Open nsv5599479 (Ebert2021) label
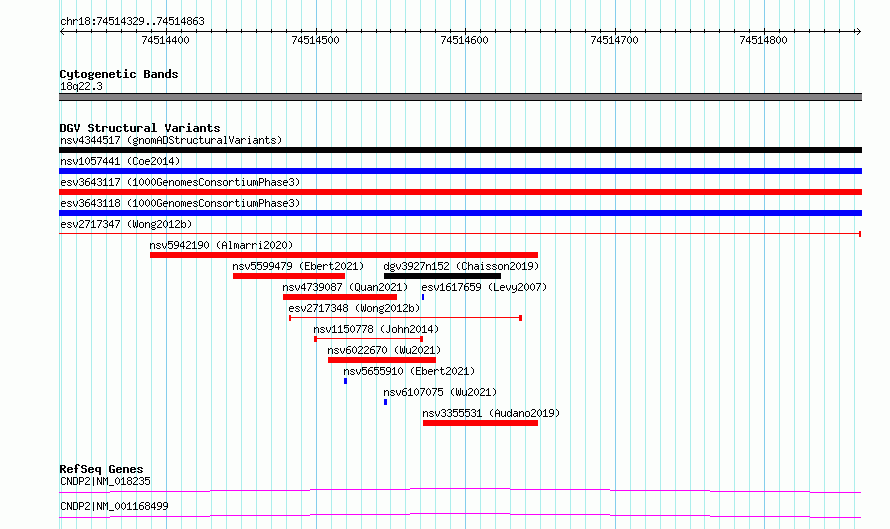The width and height of the screenshot is (890, 529). [x=298, y=266]
